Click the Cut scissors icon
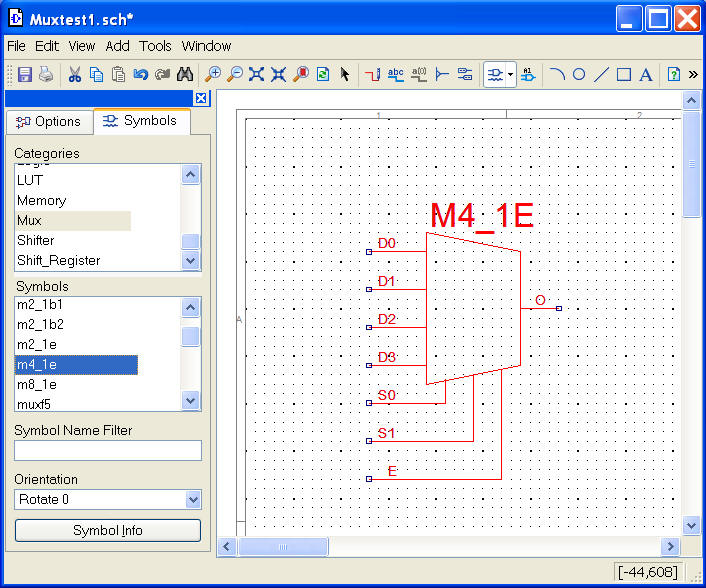 point(75,74)
